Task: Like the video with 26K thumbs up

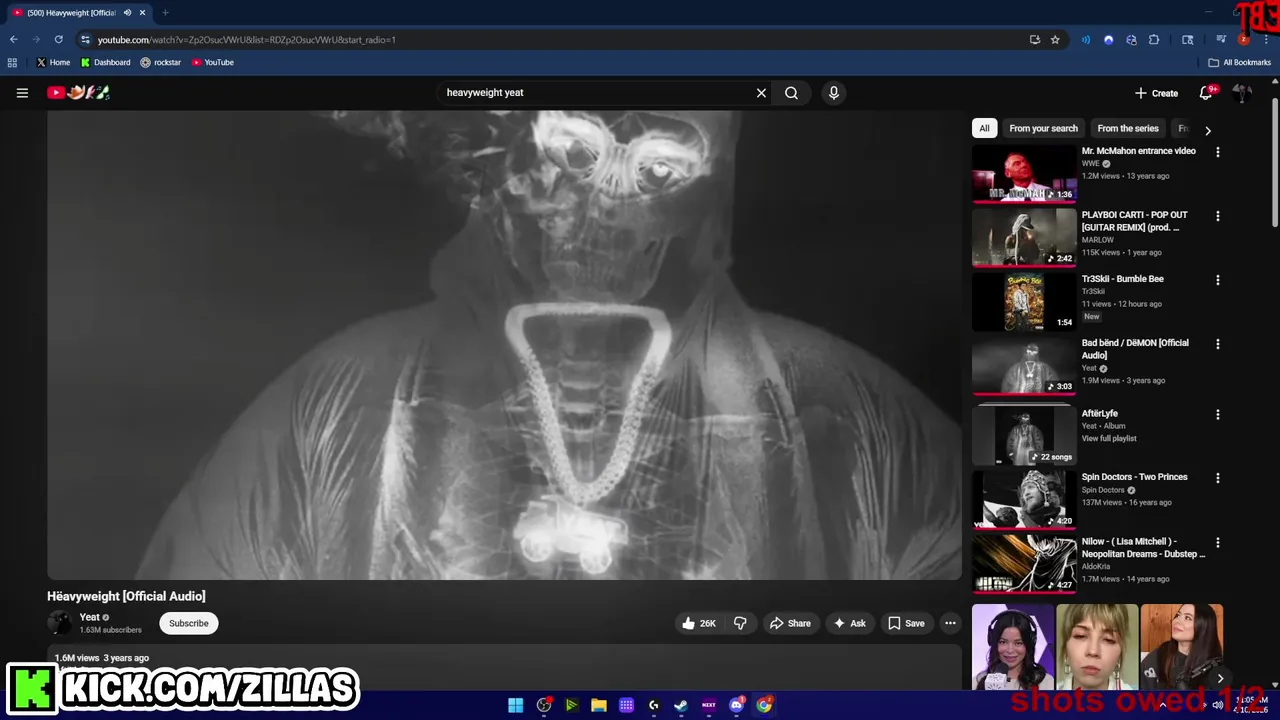Action: (x=699, y=623)
